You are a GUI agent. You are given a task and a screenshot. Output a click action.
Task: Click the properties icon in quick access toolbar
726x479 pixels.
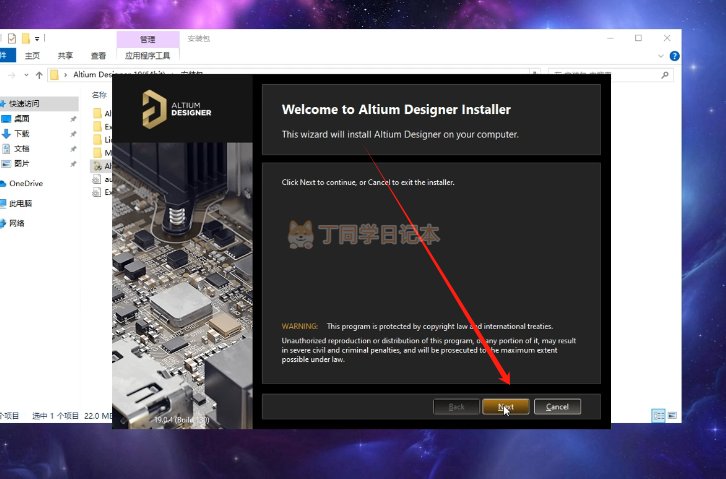click(12, 38)
